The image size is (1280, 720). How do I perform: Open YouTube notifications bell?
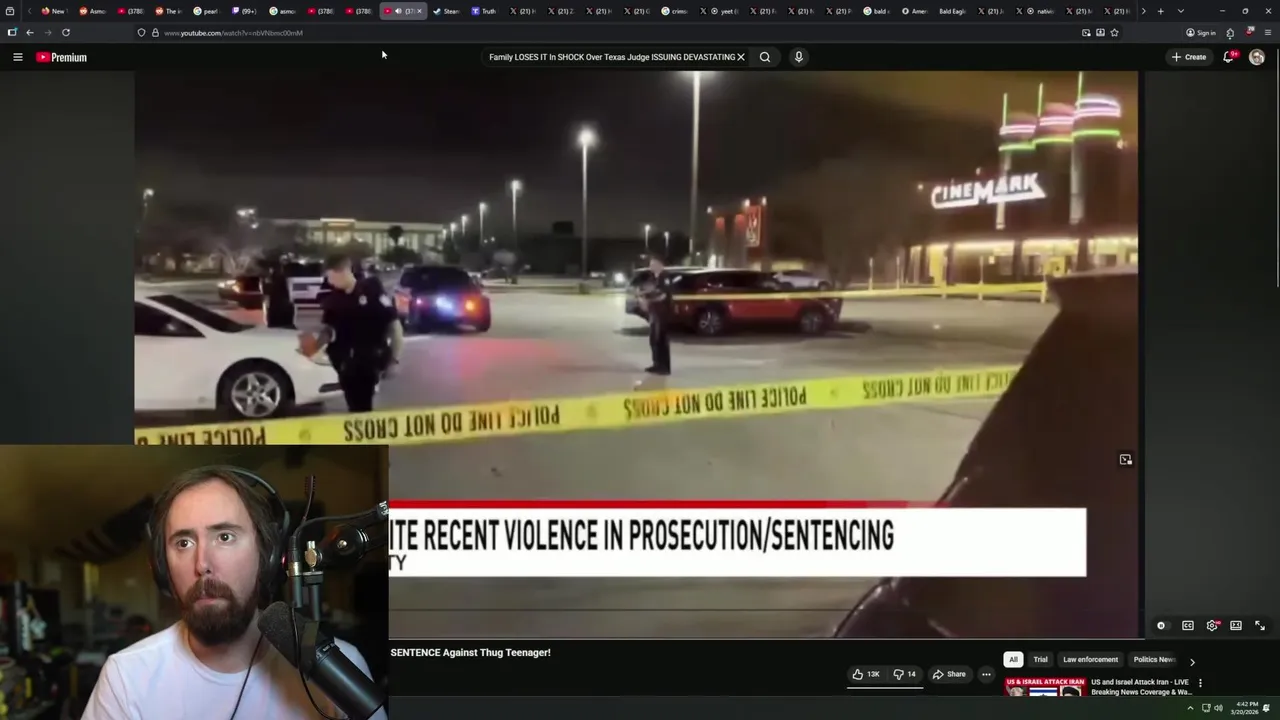pyautogui.click(x=1229, y=57)
